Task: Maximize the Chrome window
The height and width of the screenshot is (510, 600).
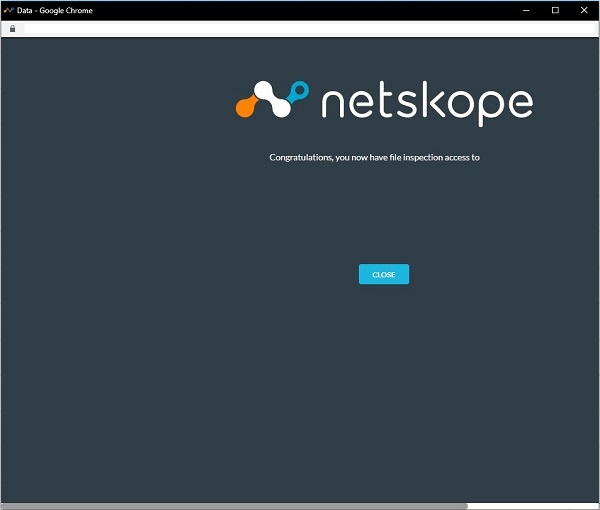Action: 555,10
